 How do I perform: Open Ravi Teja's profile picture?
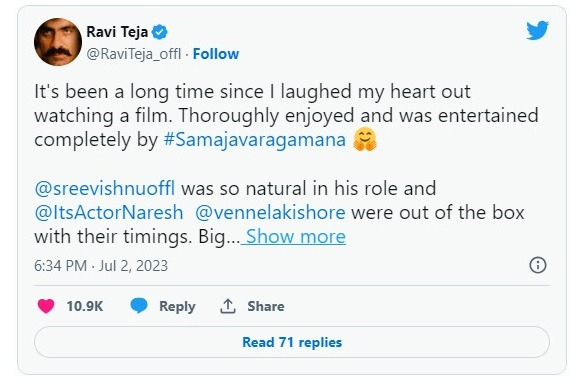point(58,42)
